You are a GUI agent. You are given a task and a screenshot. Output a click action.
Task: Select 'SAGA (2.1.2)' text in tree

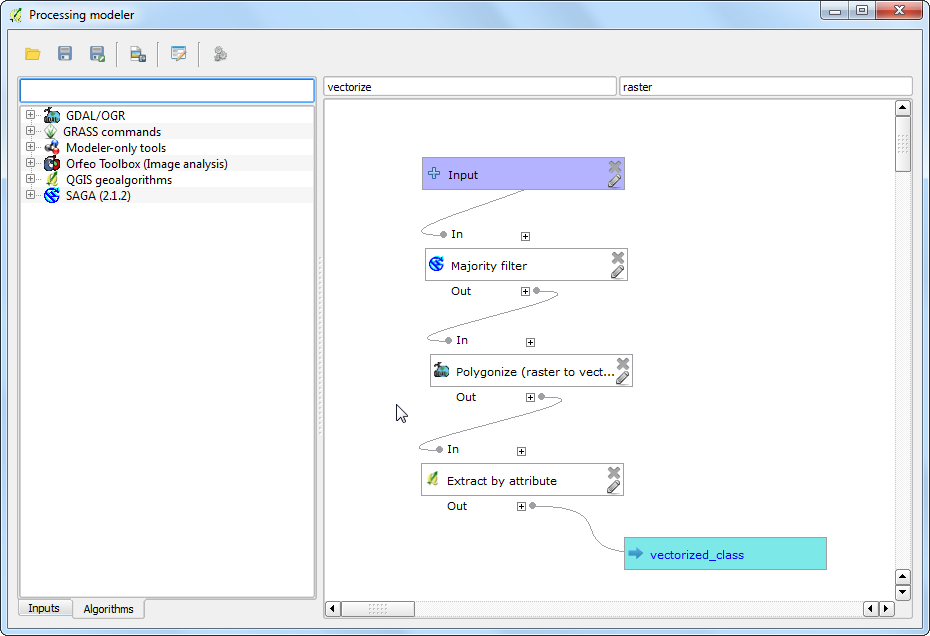pyautogui.click(x=98, y=196)
